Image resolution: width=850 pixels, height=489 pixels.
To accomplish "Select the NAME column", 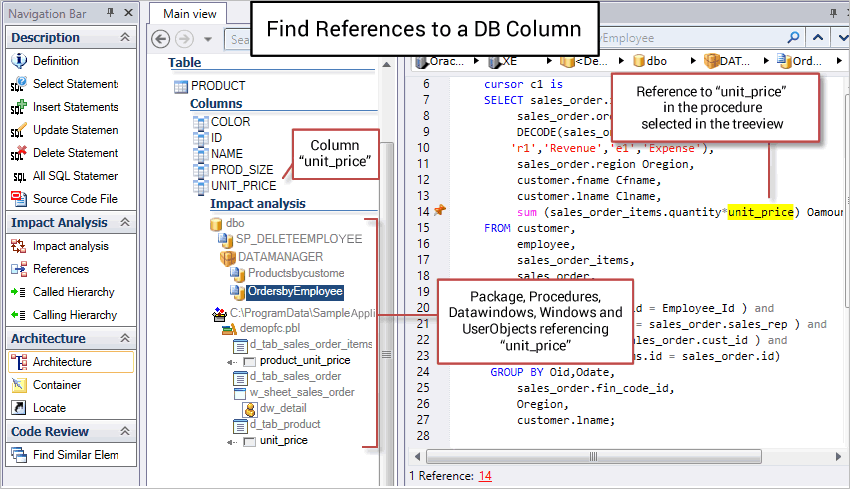I will pyautogui.click(x=218, y=154).
